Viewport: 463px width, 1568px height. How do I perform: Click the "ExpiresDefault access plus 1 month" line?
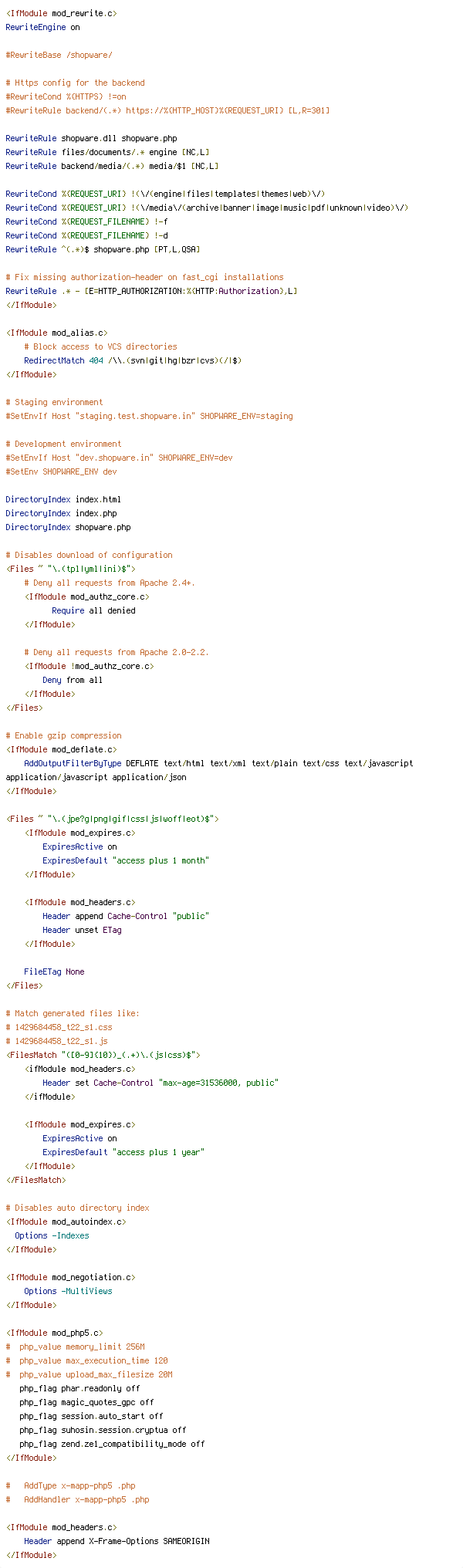126,860
